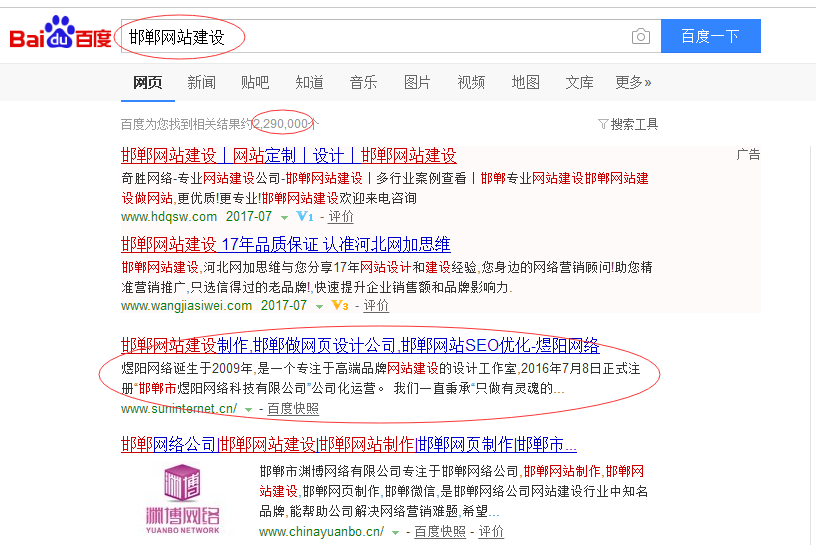
Task: Click the V3 credibility badge for wangjiasiwei.com
Action: (x=340, y=306)
